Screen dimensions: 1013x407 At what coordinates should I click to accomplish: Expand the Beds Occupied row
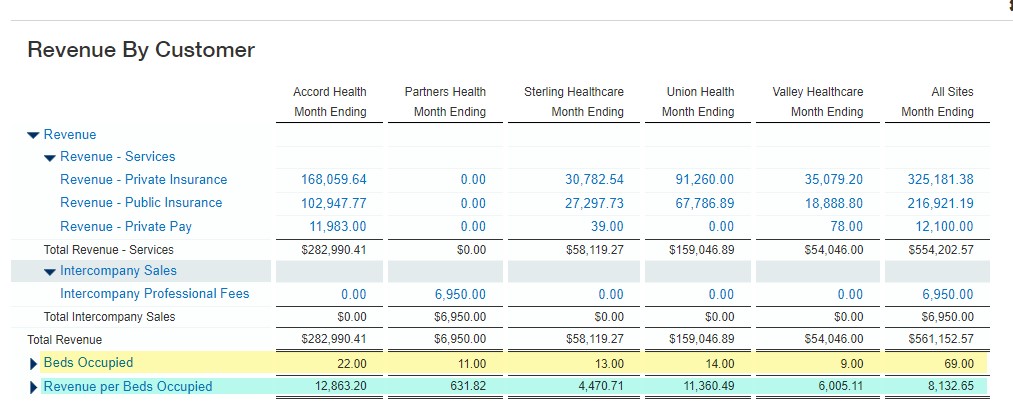pyautogui.click(x=34, y=363)
